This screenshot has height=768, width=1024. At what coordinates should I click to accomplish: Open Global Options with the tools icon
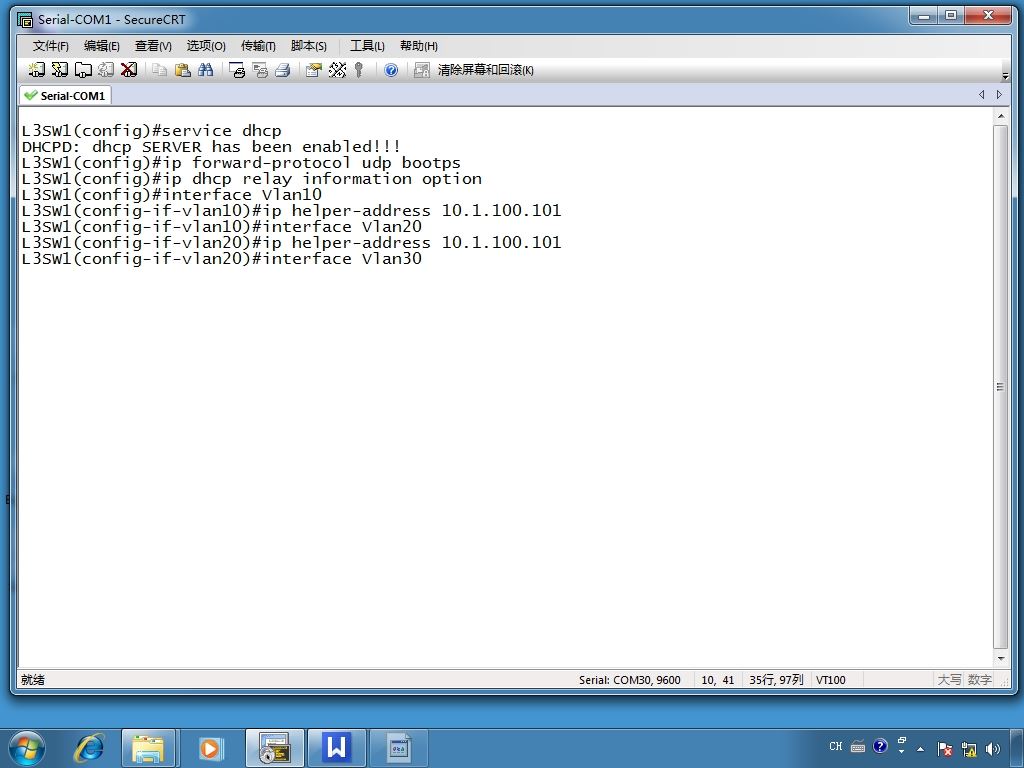click(337, 70)
